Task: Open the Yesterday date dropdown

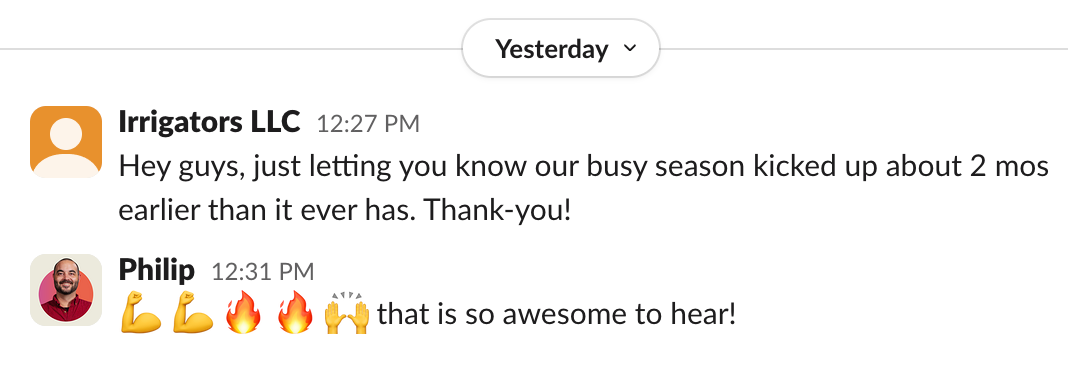Action: coord(561,48)
